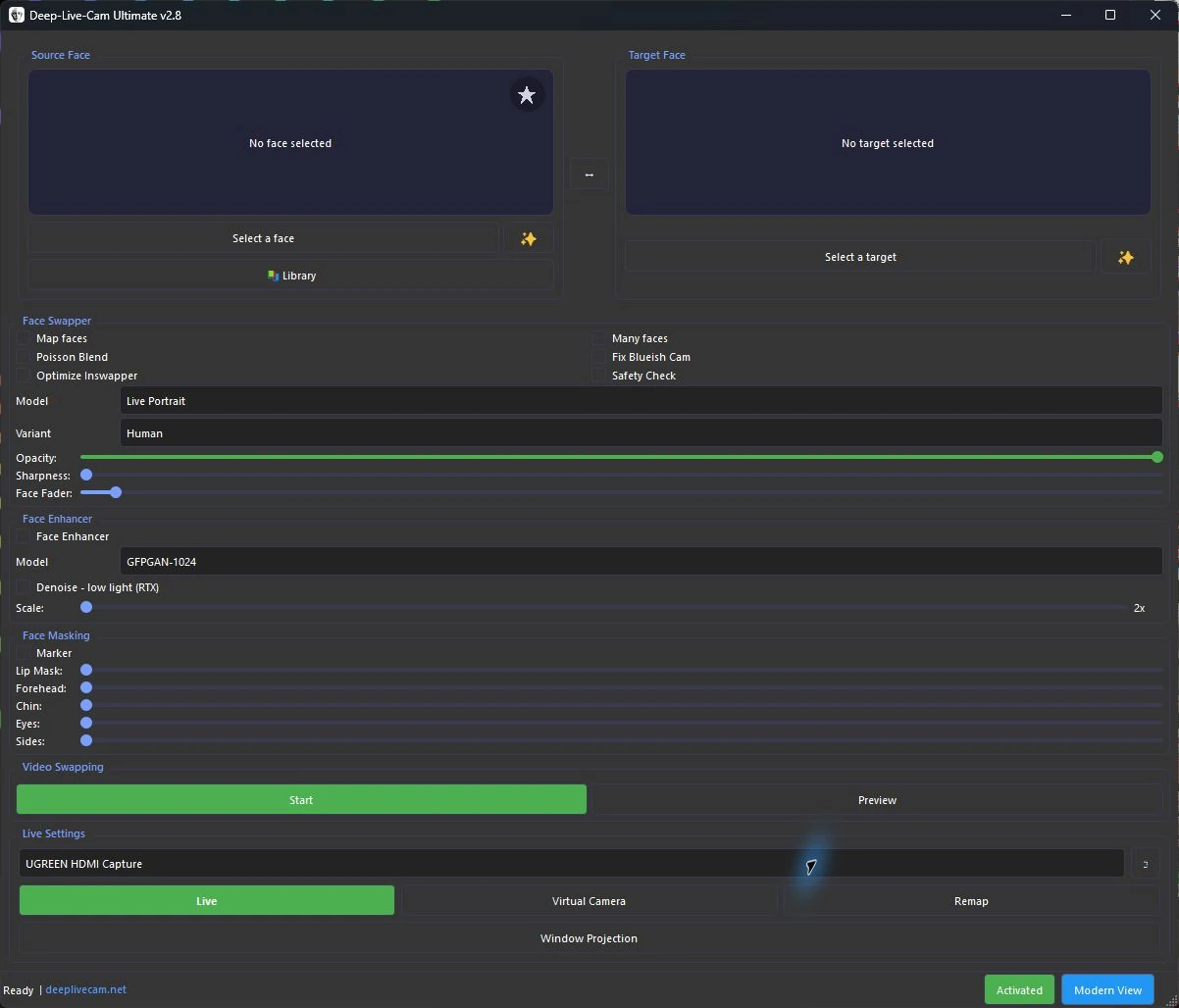Maximize the Deep-Live-Cam window
This screenshot has width=1179, height=1008.
pyautogui.click(x=1110, y=15)
